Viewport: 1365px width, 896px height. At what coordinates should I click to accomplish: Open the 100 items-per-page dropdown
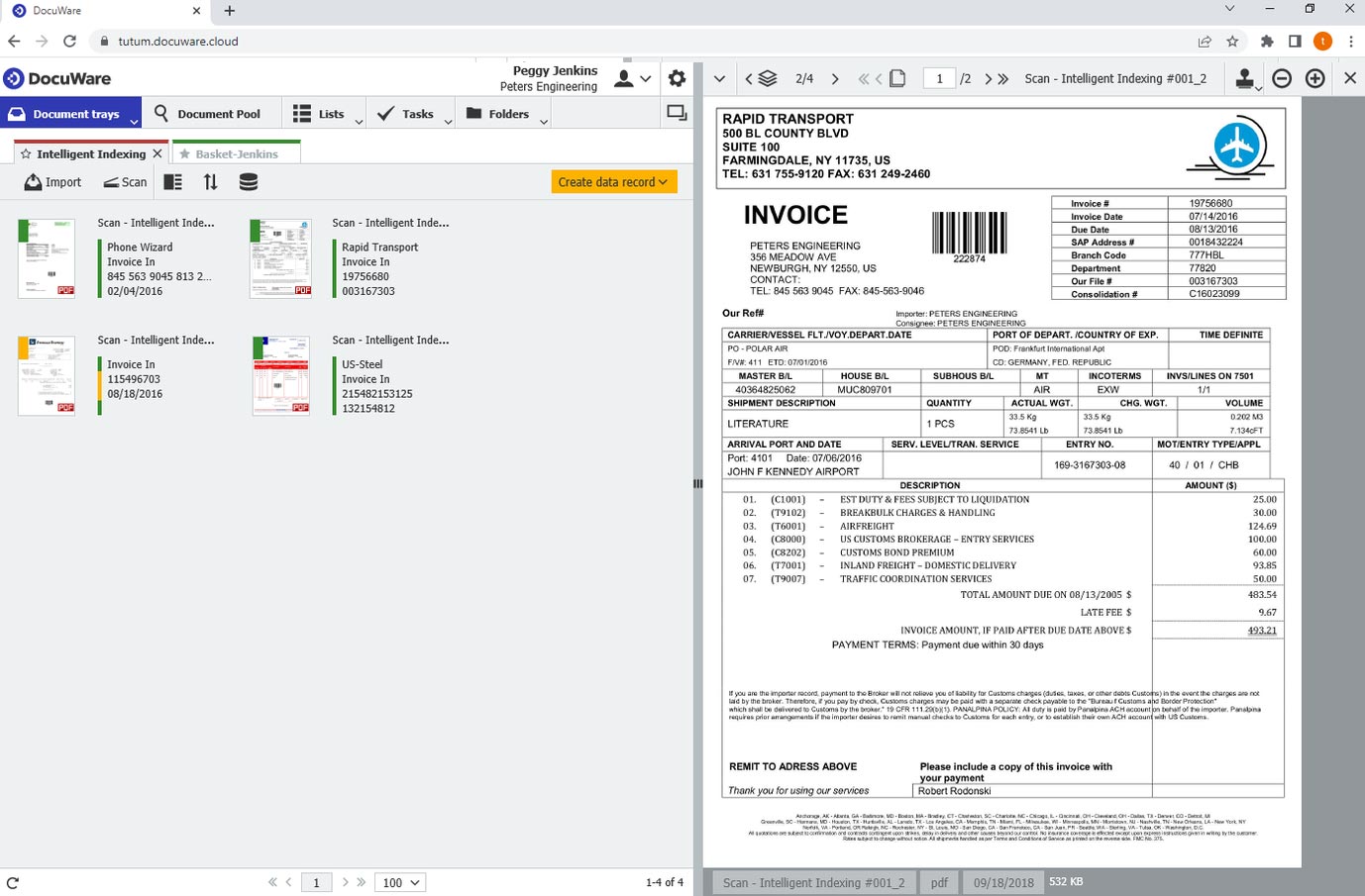pos(400,882)
